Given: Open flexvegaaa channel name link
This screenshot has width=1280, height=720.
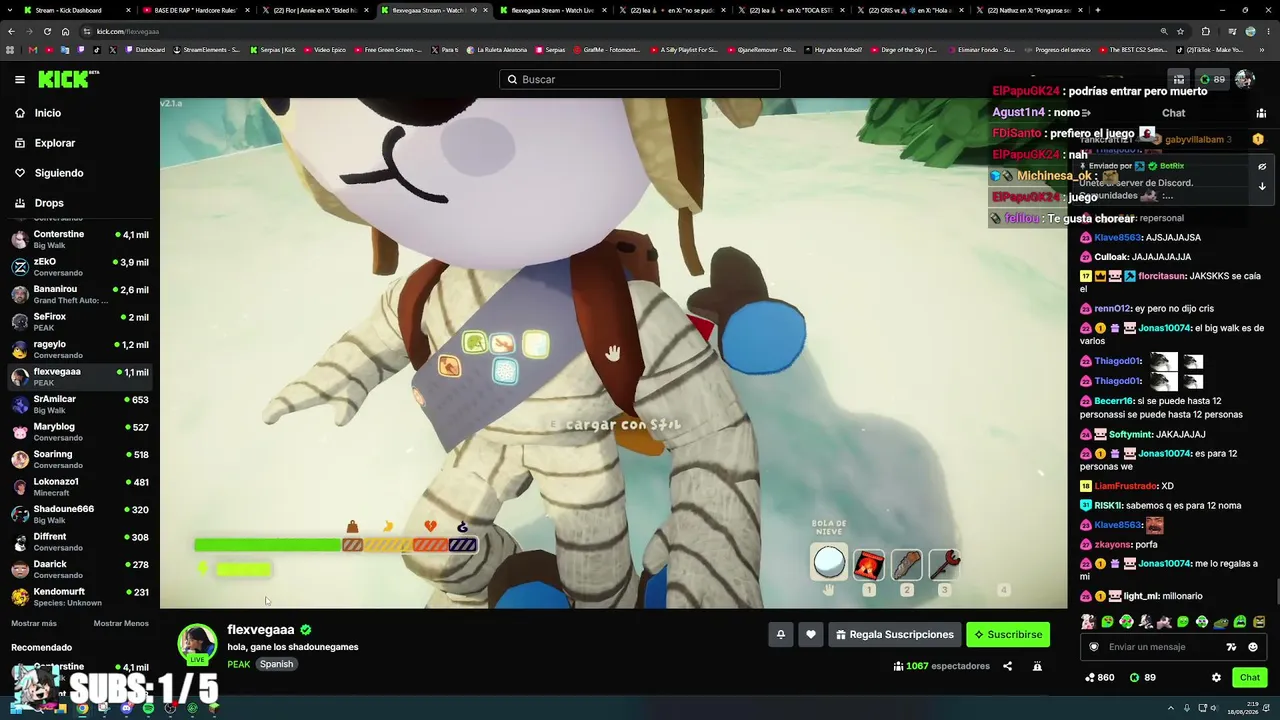Looking at the screenshot, I should [260, 630].
